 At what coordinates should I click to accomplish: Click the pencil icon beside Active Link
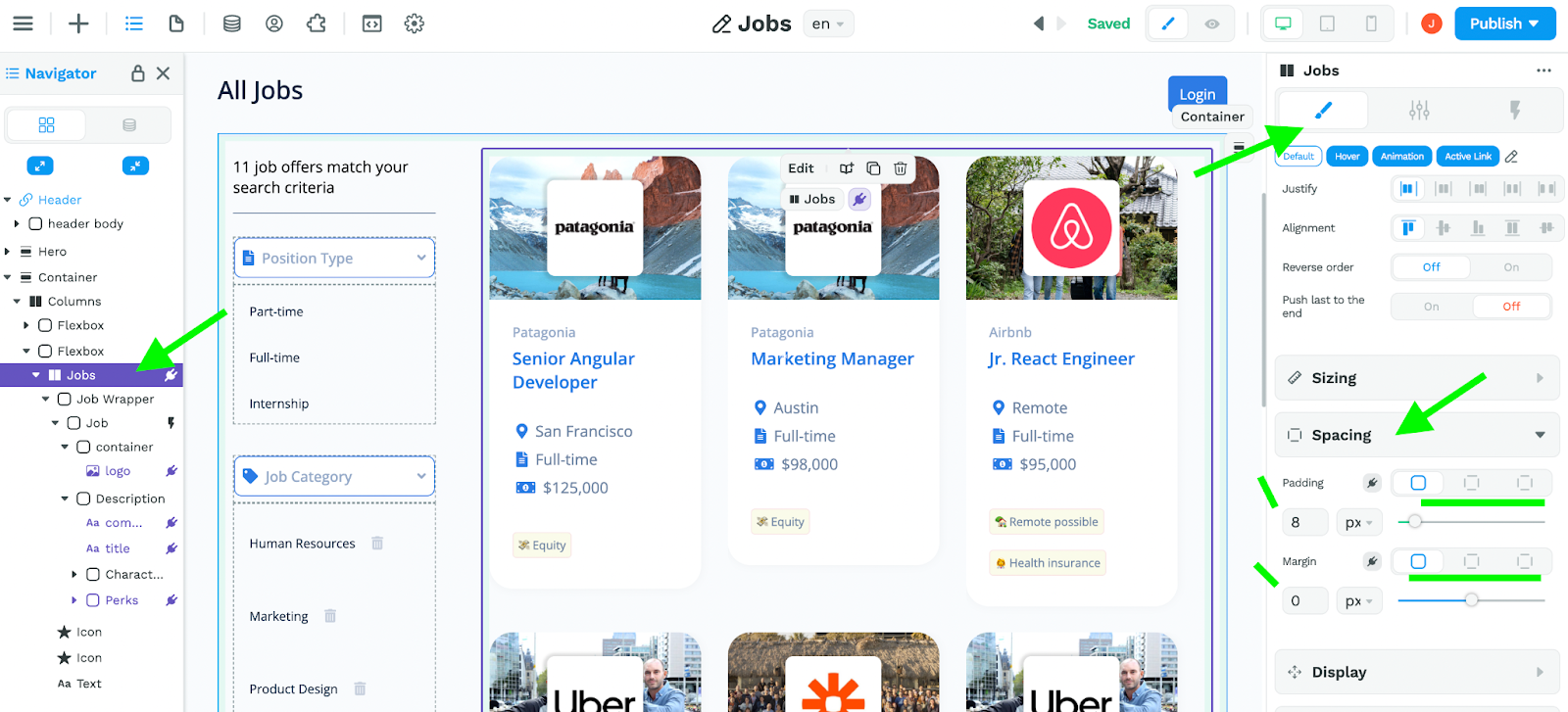[1511, 157]
